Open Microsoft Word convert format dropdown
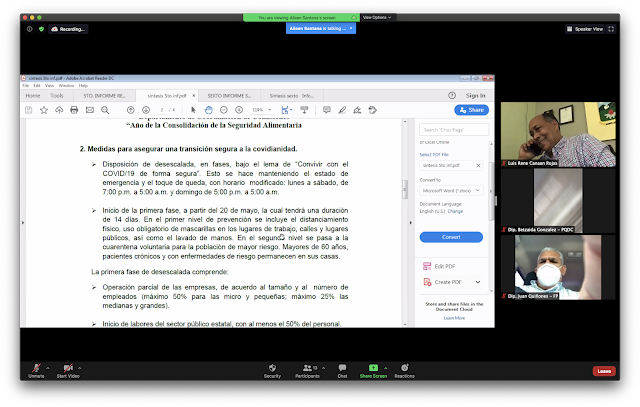This screenshot has width=640, height=407. pyautogui.click(x=451, y=191)
